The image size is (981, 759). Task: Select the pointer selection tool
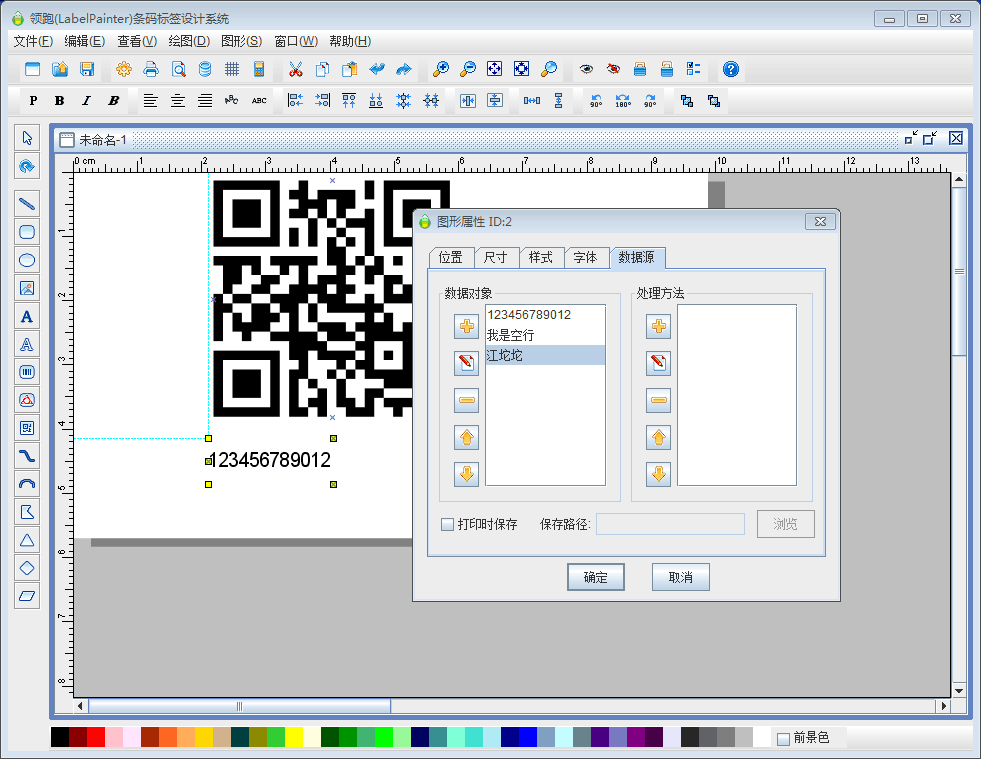coord(27,138)
